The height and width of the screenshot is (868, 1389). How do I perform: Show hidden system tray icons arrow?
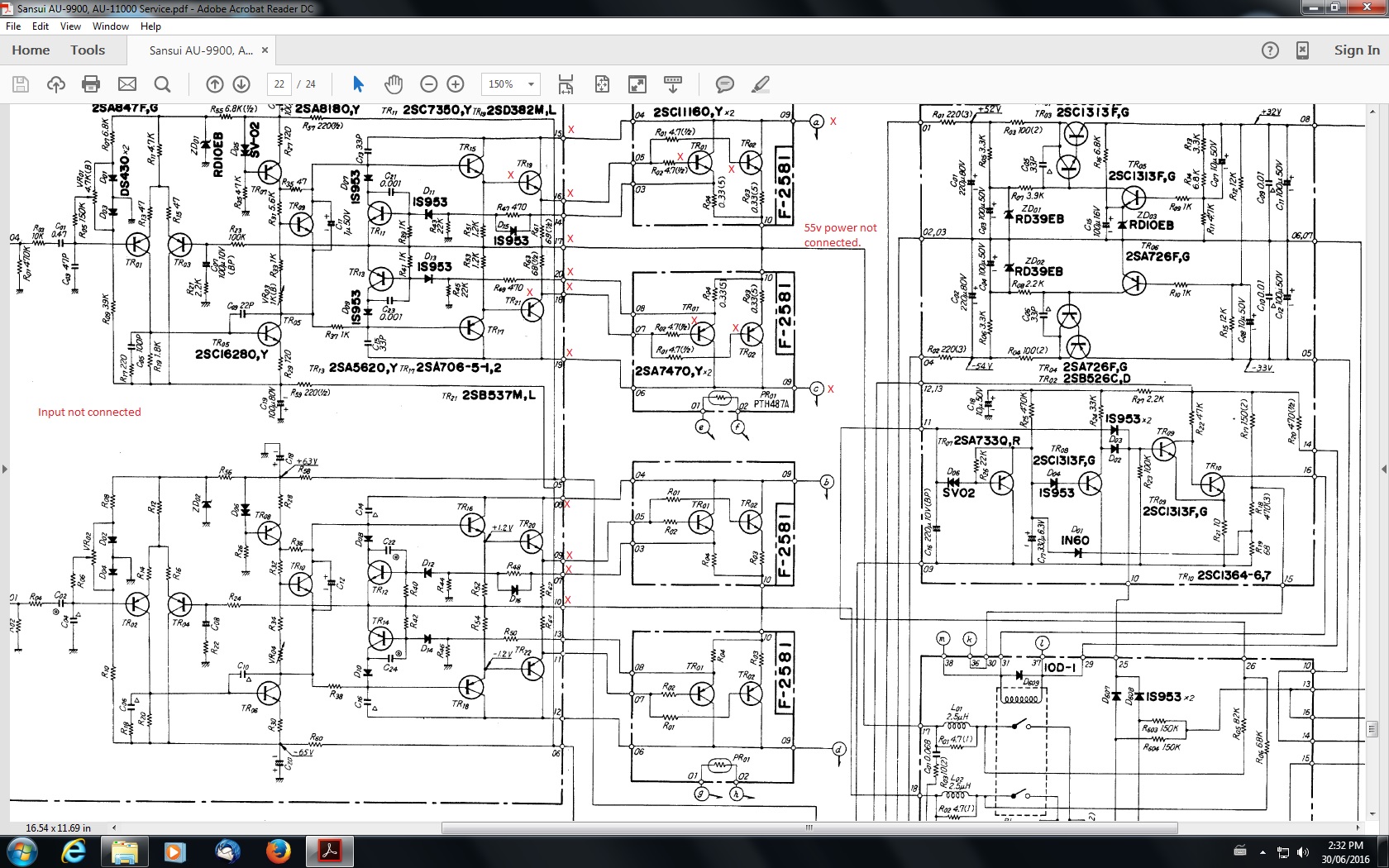pyautogui.click(x=1263, y=851)
